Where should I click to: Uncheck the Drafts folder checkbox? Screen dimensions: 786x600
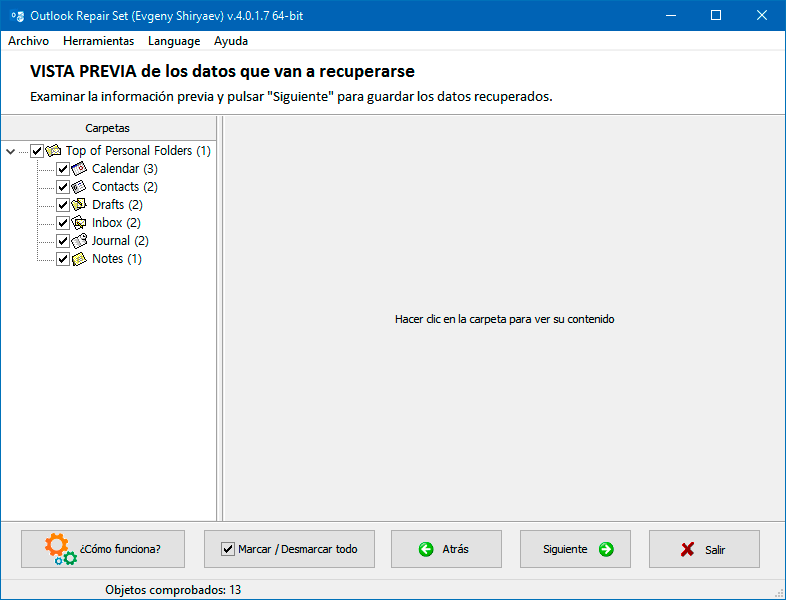pos(63,205)
